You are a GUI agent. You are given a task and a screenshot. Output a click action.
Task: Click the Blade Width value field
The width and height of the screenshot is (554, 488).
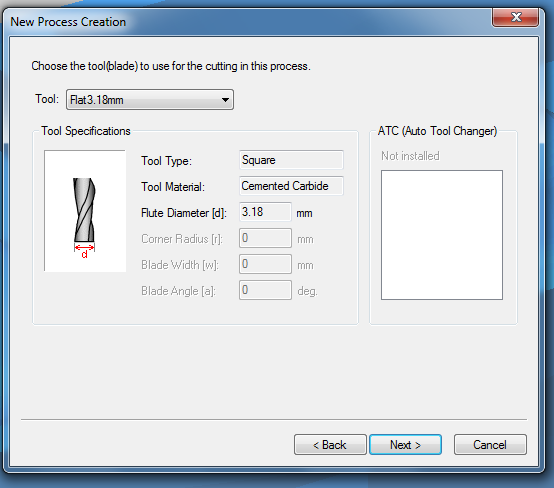tap(265, 264)
